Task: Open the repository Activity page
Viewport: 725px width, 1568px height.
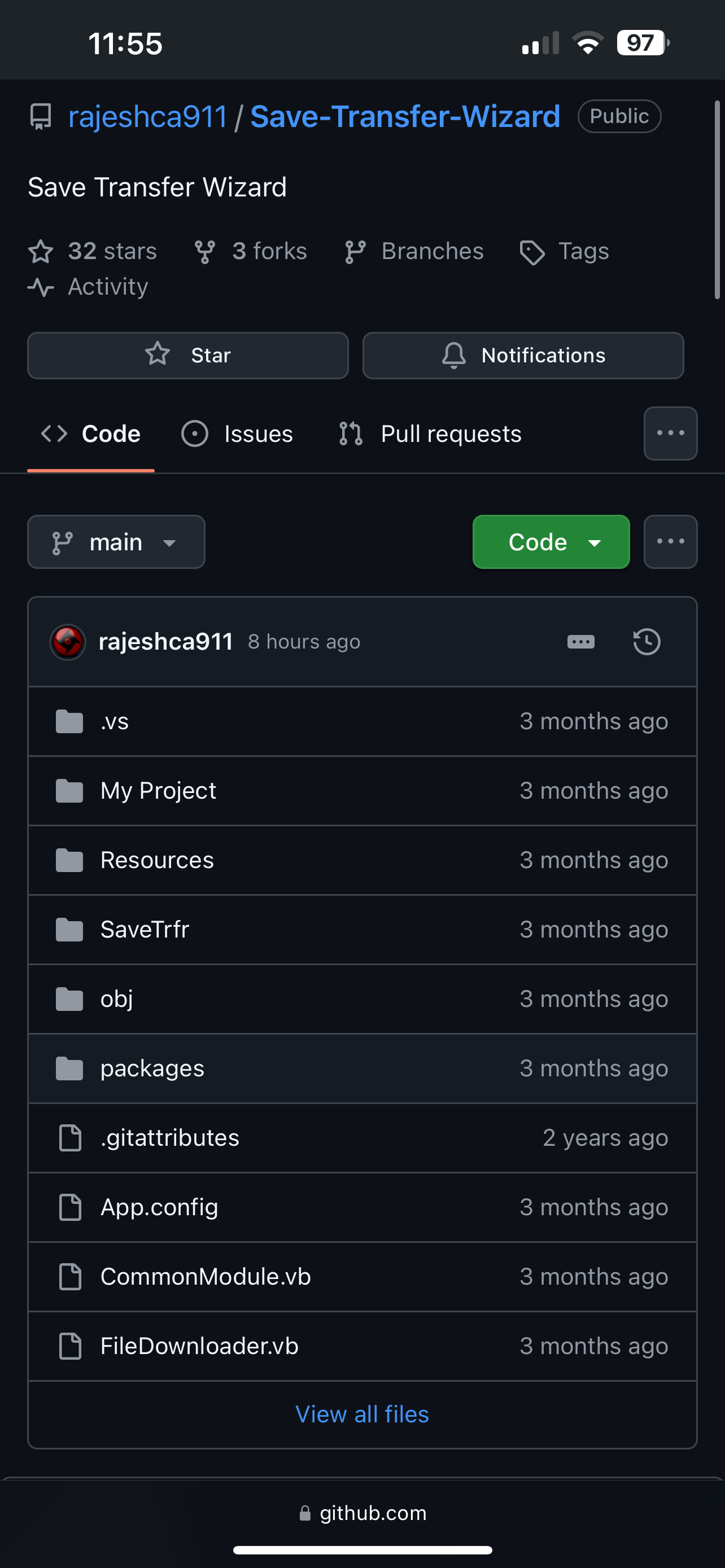Action: 88,286
